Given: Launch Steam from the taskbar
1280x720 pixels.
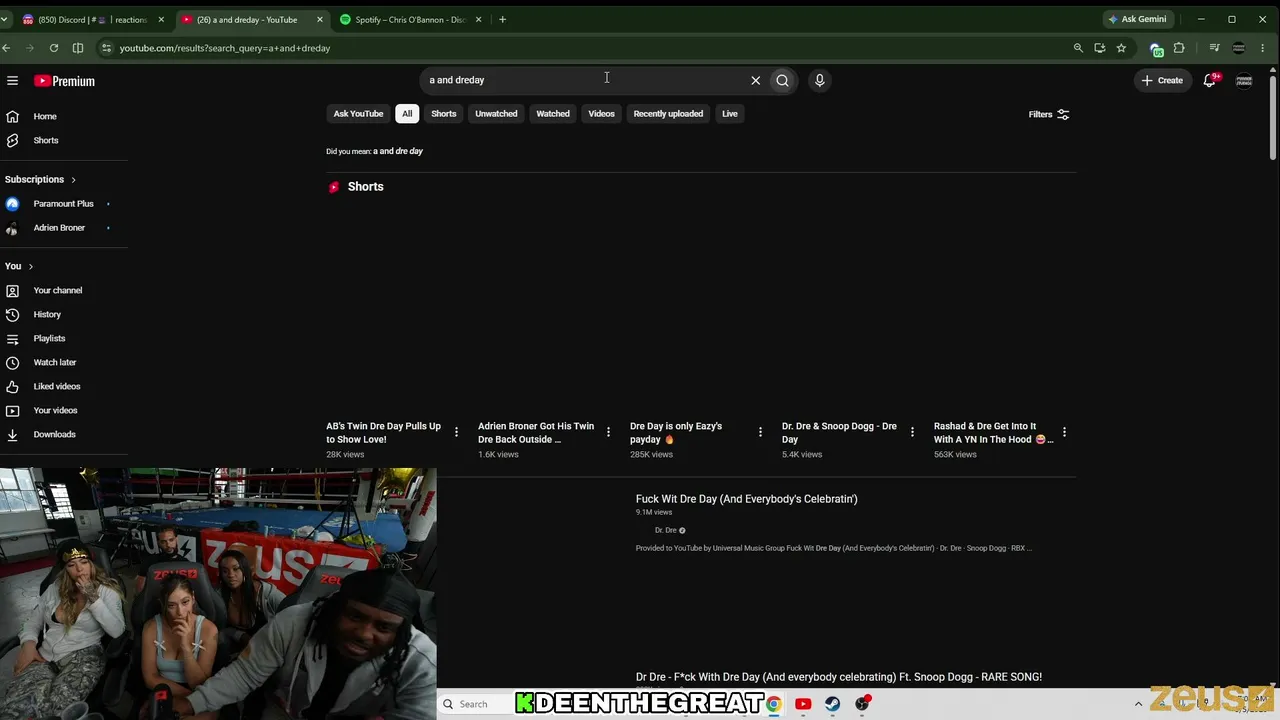Looking at the screenshot, I should pos(832,704).
